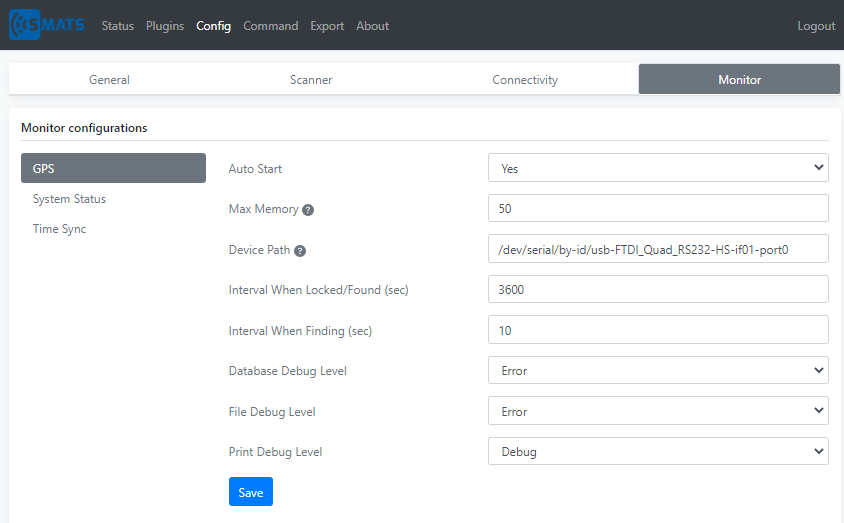Select the Monitor tab

pos(739,80)
